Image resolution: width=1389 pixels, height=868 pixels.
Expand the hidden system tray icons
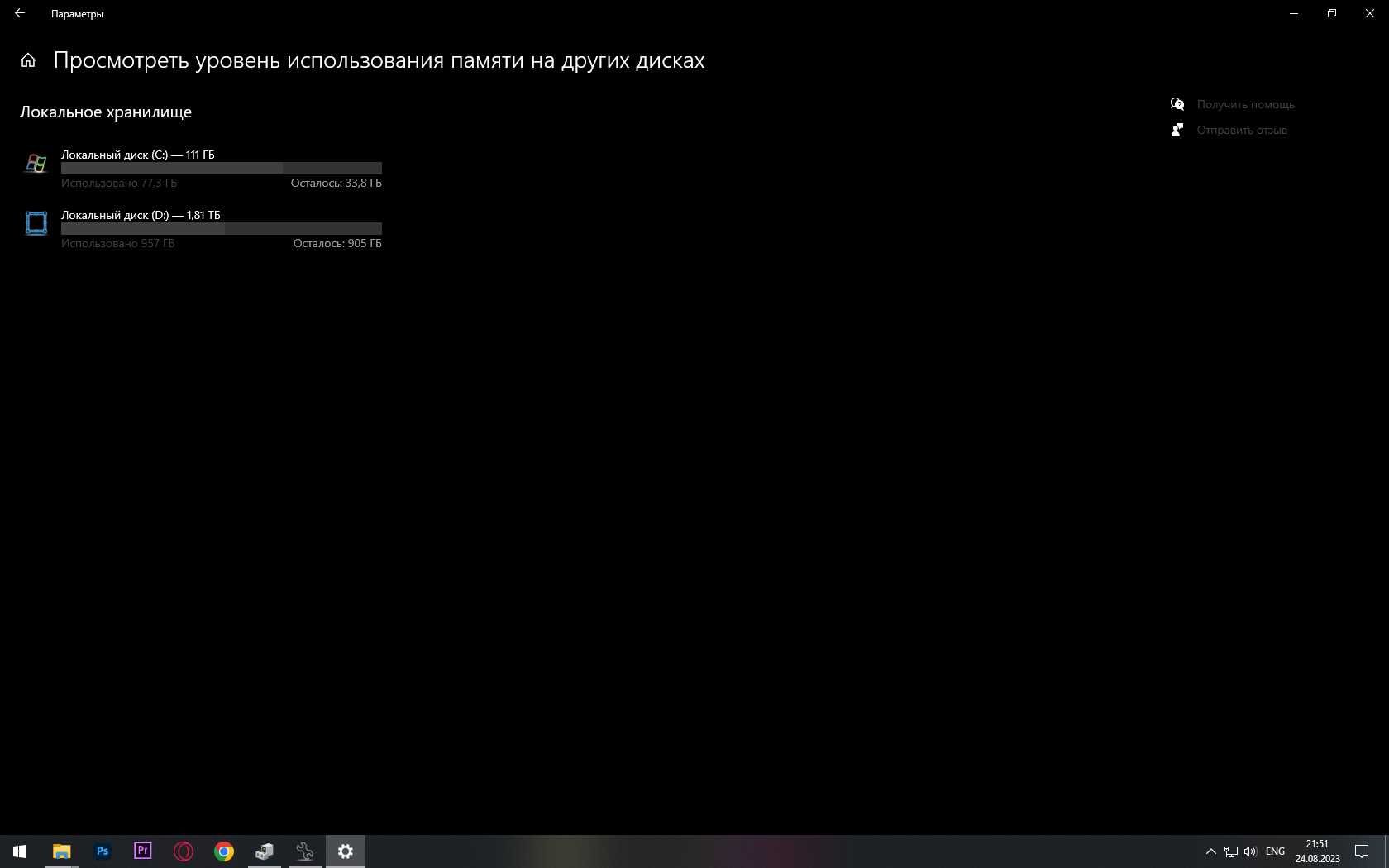click(x=1210, y=851)
